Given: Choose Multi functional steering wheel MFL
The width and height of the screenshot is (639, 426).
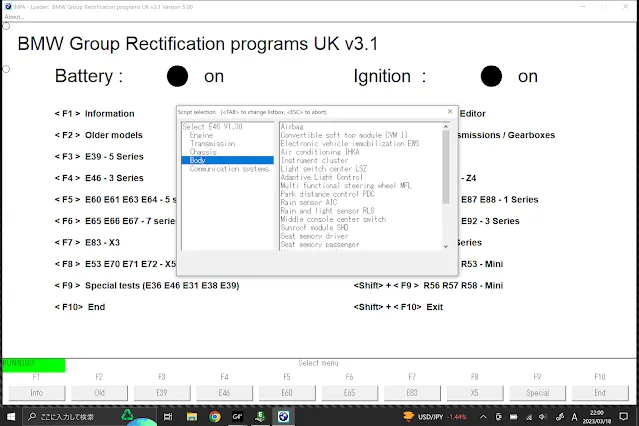Looking at the screenshot, I should pos(346,185).
